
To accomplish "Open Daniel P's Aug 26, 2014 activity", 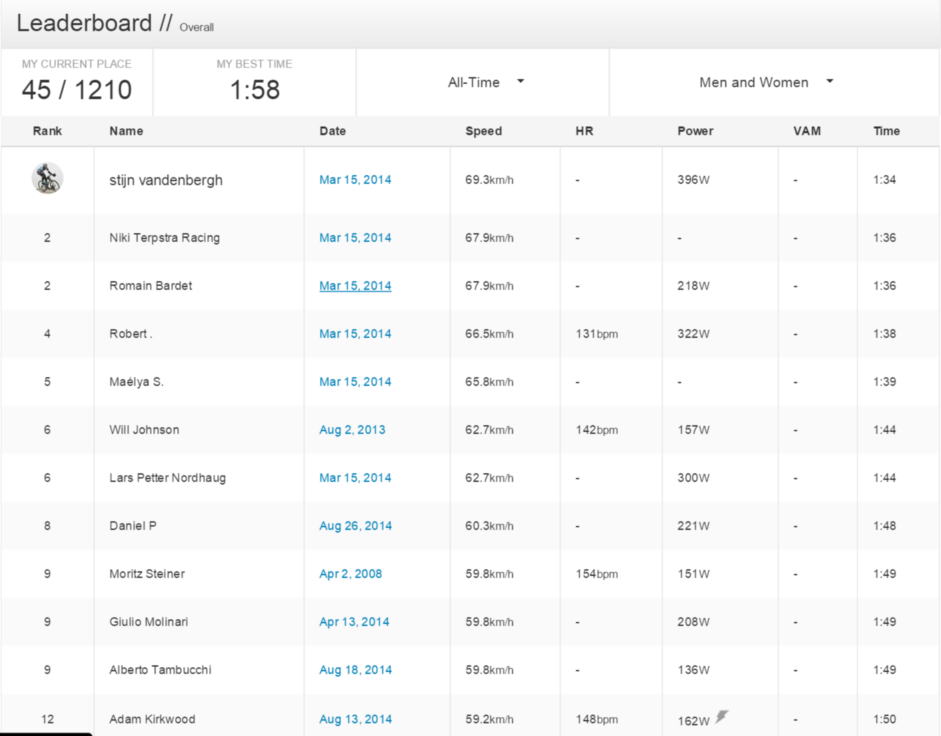I will [355, 526].
